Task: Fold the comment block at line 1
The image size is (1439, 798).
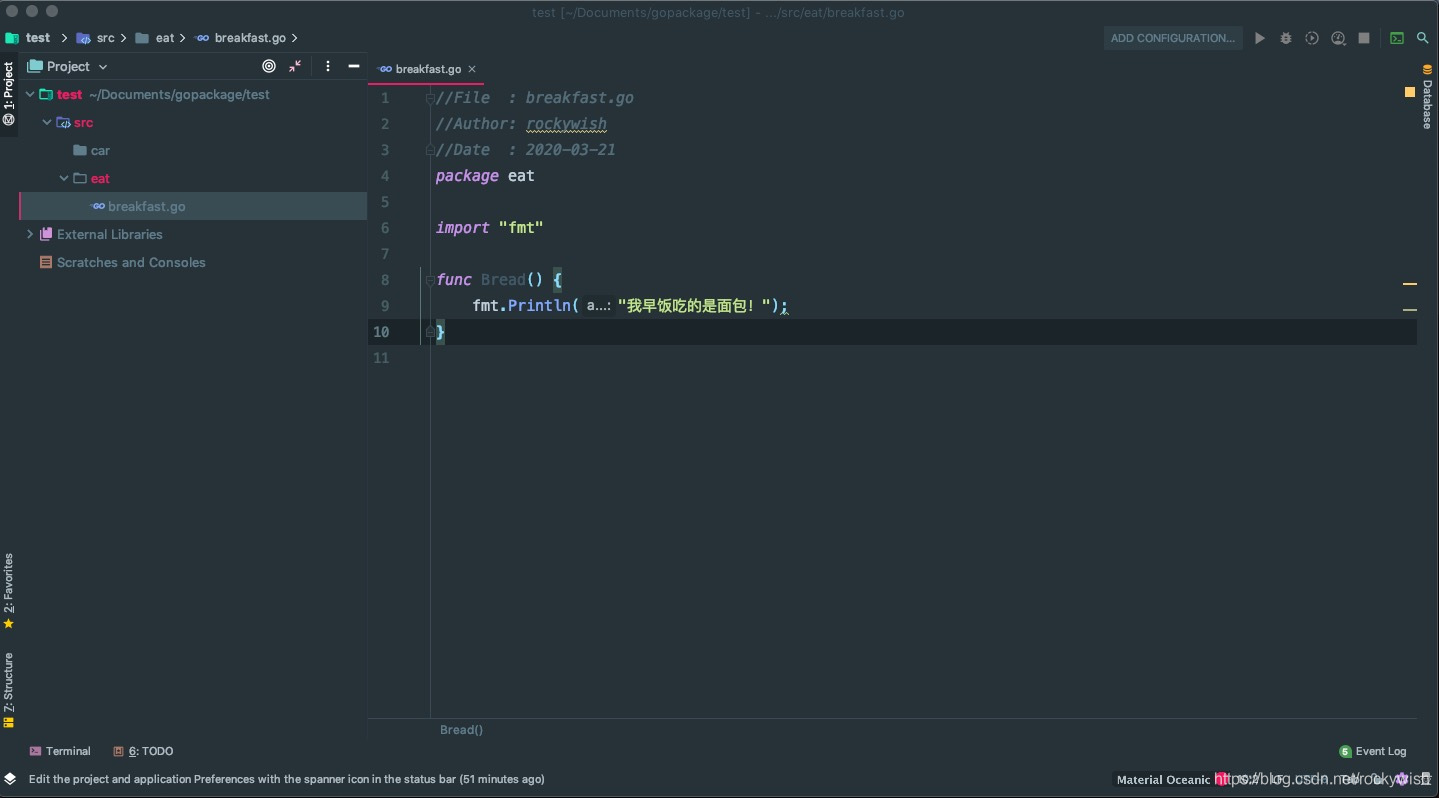Action: (430, 98)
